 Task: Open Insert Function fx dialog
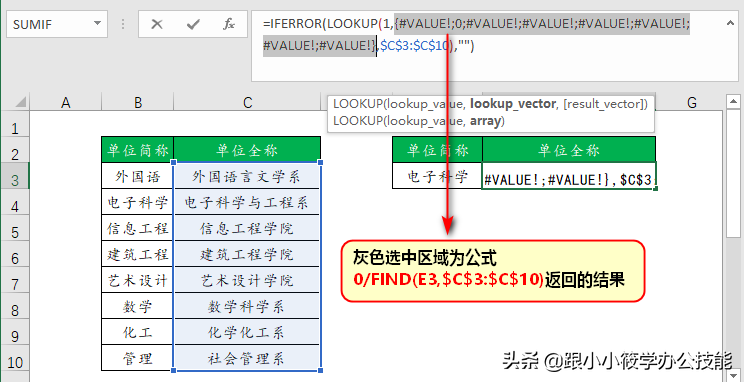pos(229,24)
